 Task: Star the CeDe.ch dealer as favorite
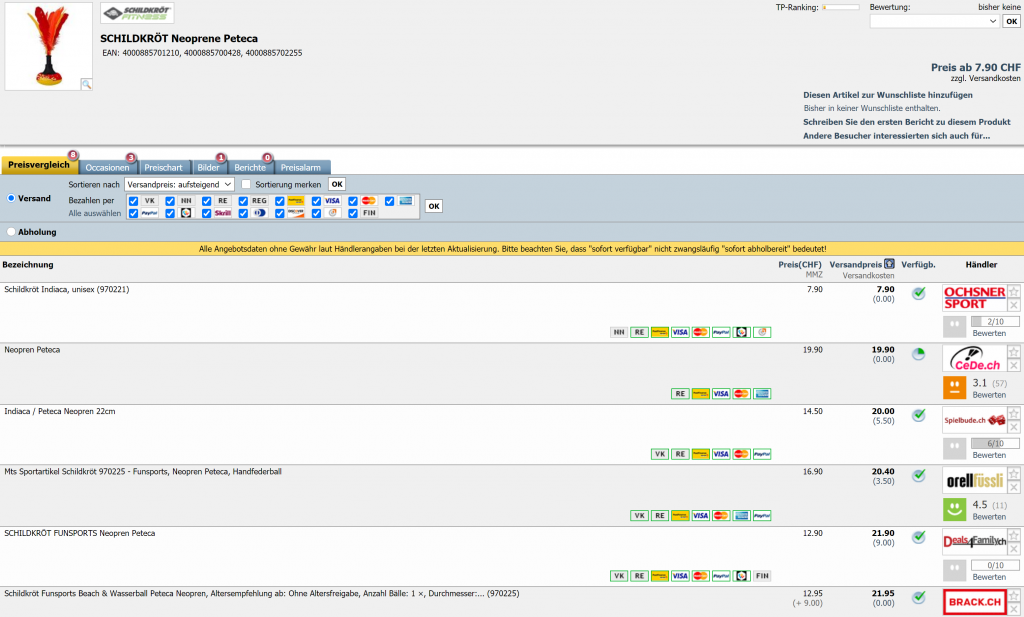(x=1013, y=352)
